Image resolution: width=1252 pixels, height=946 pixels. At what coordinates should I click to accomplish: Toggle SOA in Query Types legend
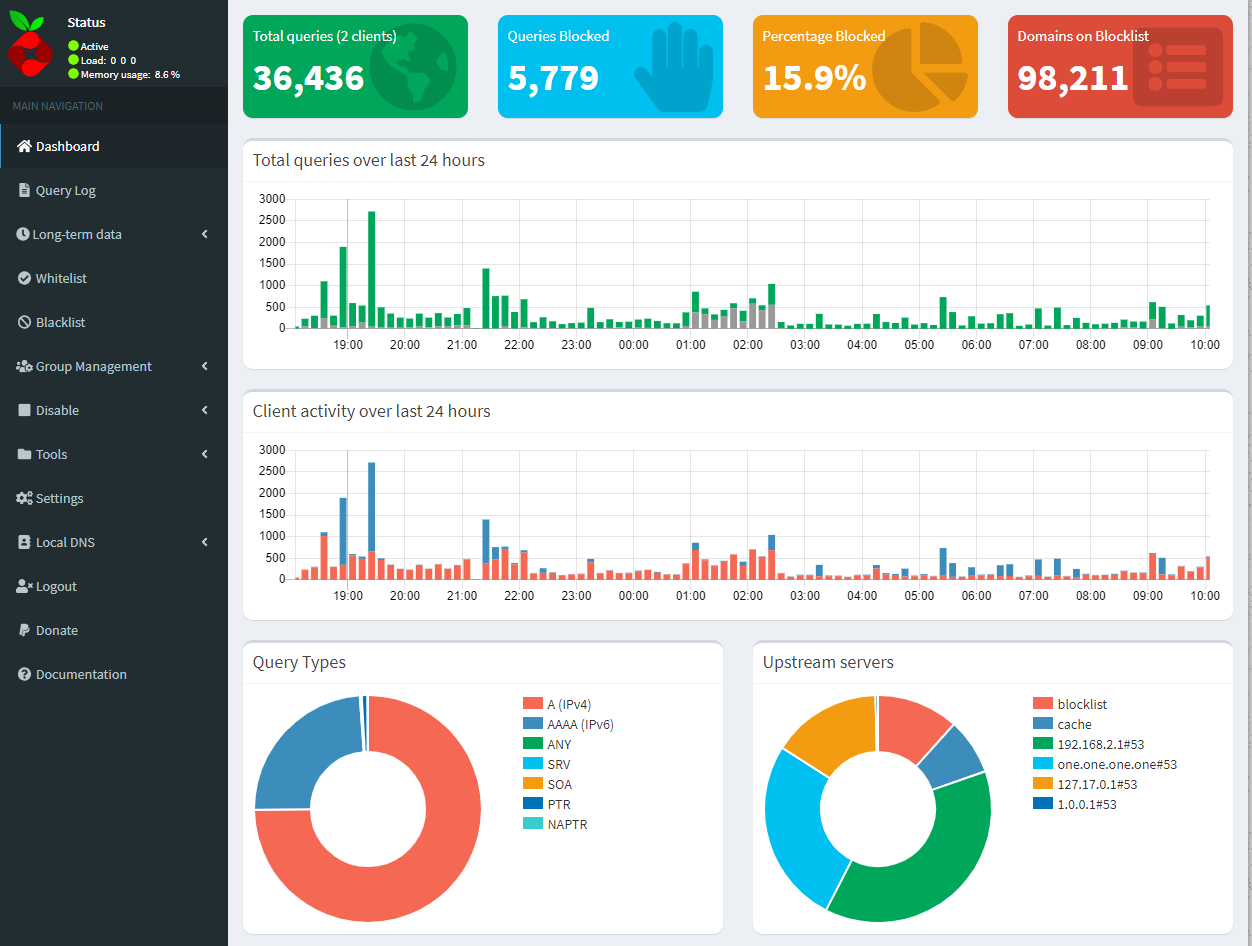547,784
